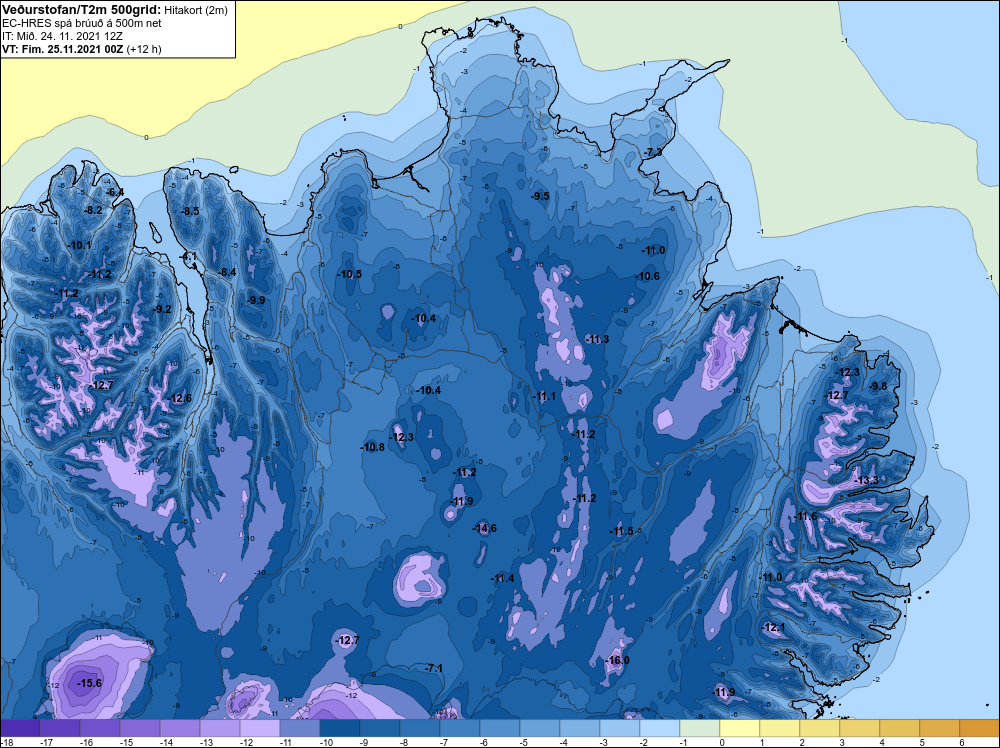
Task: Click the legend scale label '-8'
Action: [x=404, y=742]
